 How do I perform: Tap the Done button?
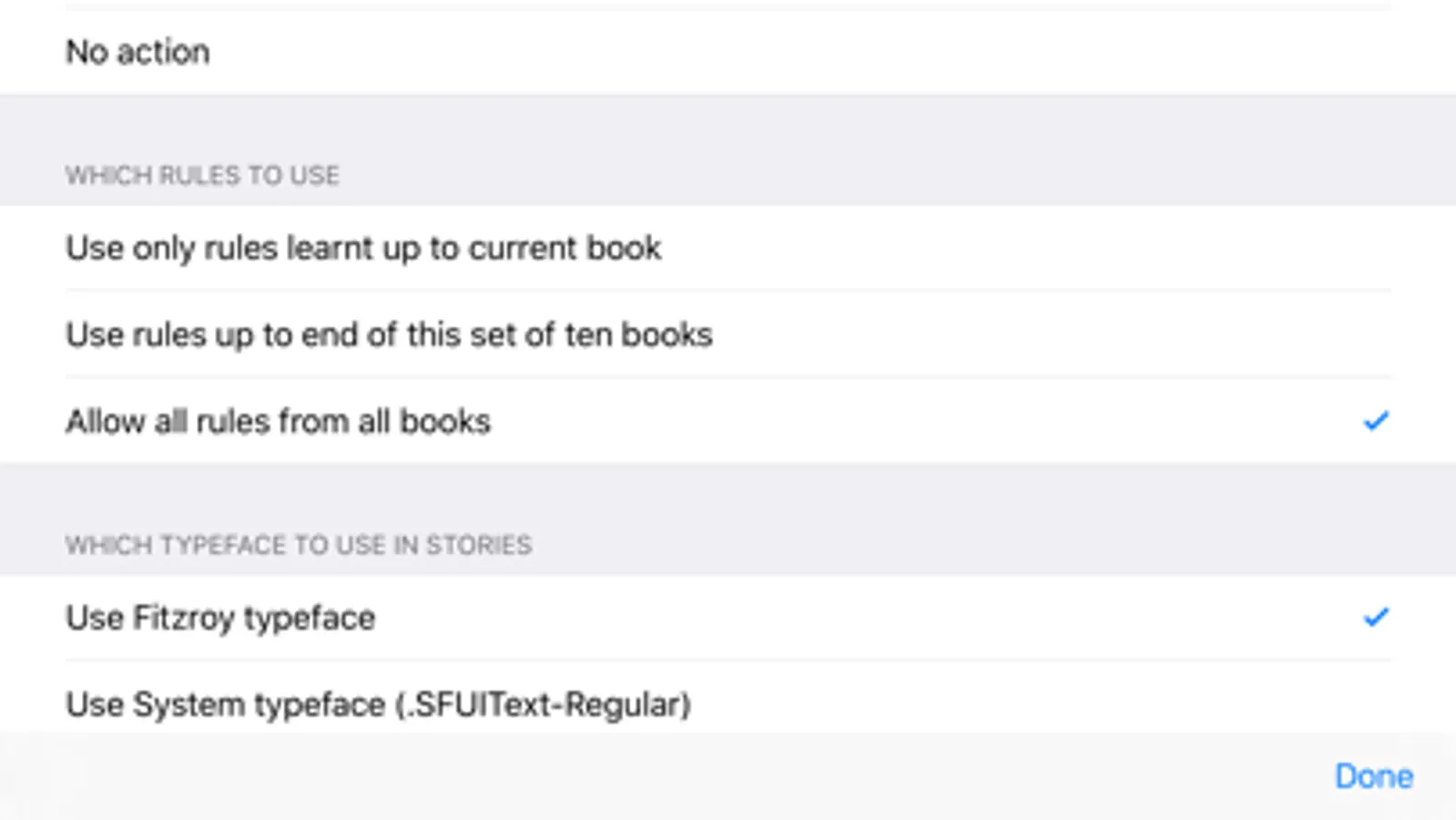pyautogui.click(x=1373, y=776)
